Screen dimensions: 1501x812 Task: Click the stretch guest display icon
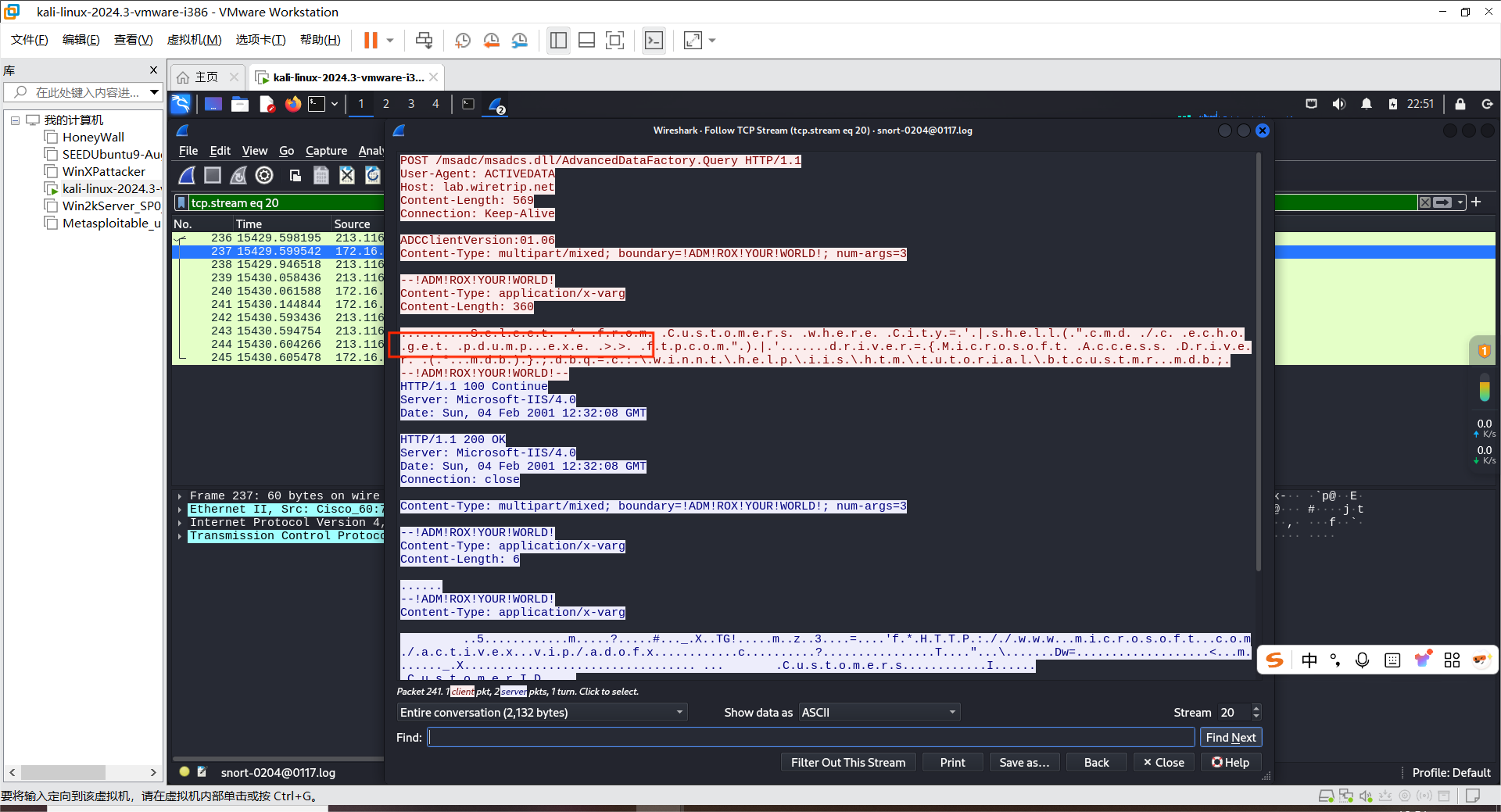pos(693,41)
